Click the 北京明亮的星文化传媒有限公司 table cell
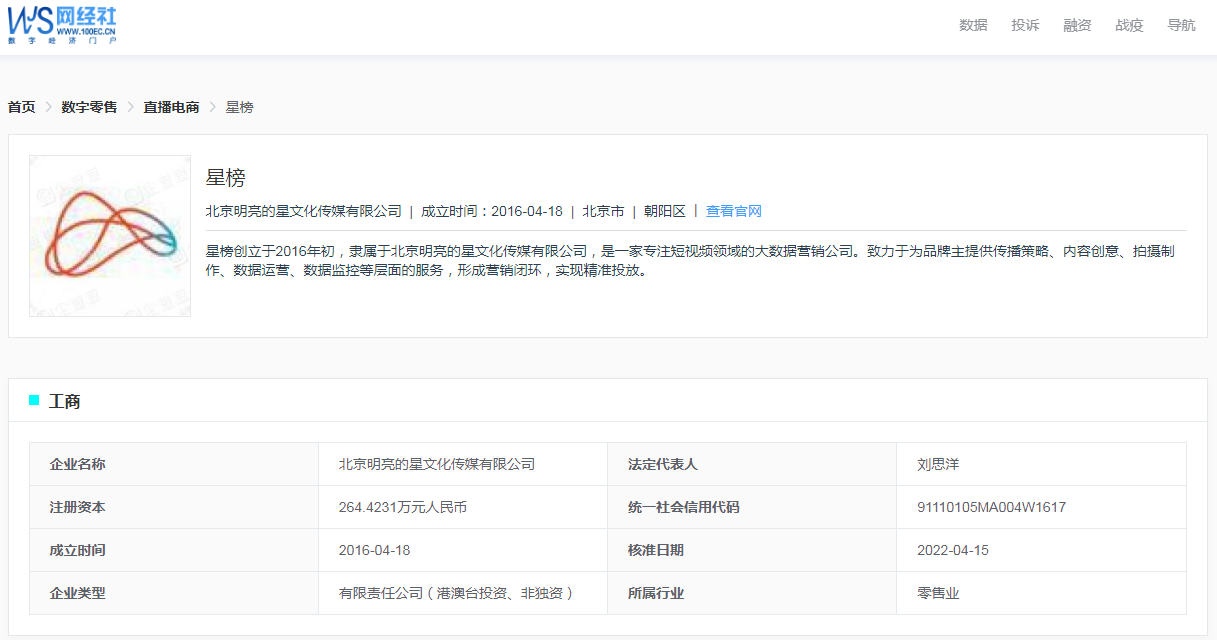The image size is (1217, 640). click(463, 464)
